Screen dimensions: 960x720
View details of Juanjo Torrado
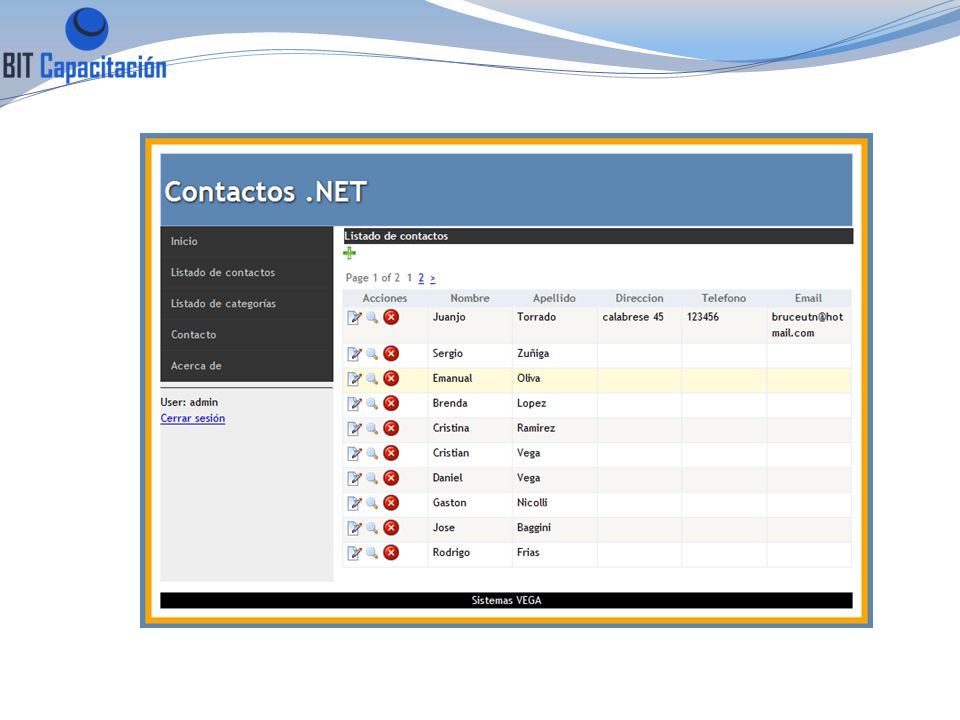pyautogui.click(x=372, y=317)
